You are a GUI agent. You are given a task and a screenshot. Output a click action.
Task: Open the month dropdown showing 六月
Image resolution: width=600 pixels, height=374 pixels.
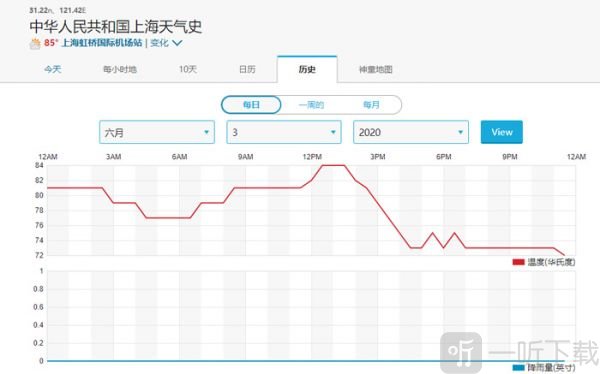coord(157,132)
